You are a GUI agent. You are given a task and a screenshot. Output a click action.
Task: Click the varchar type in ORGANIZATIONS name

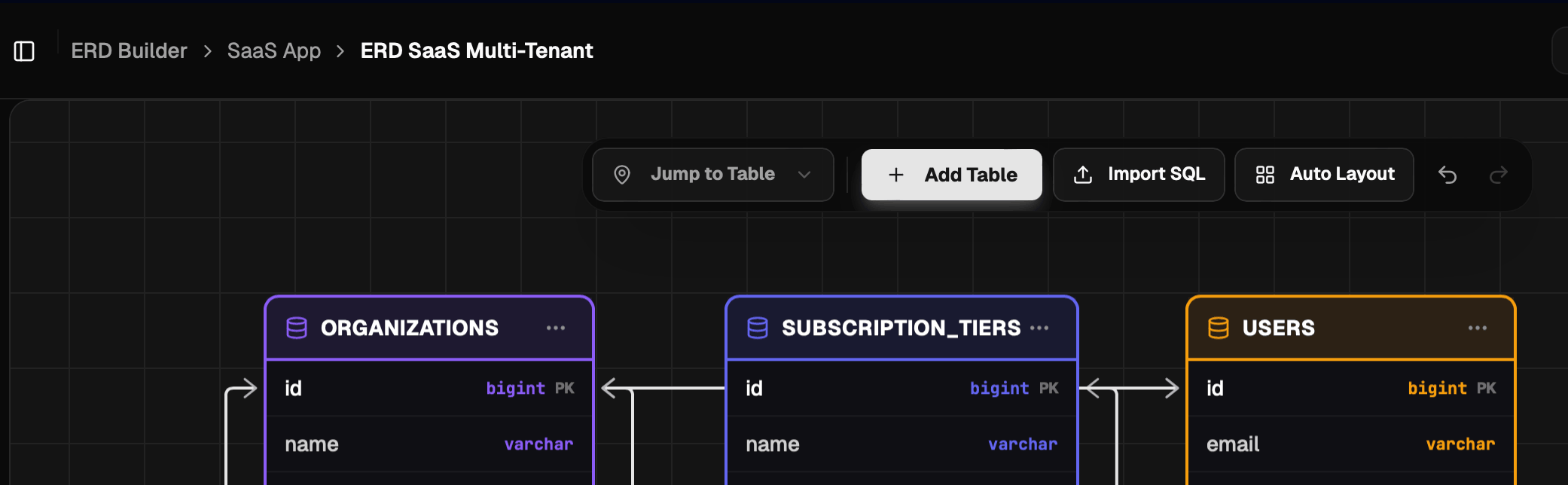pyautogui.click(x=539, y=444)
